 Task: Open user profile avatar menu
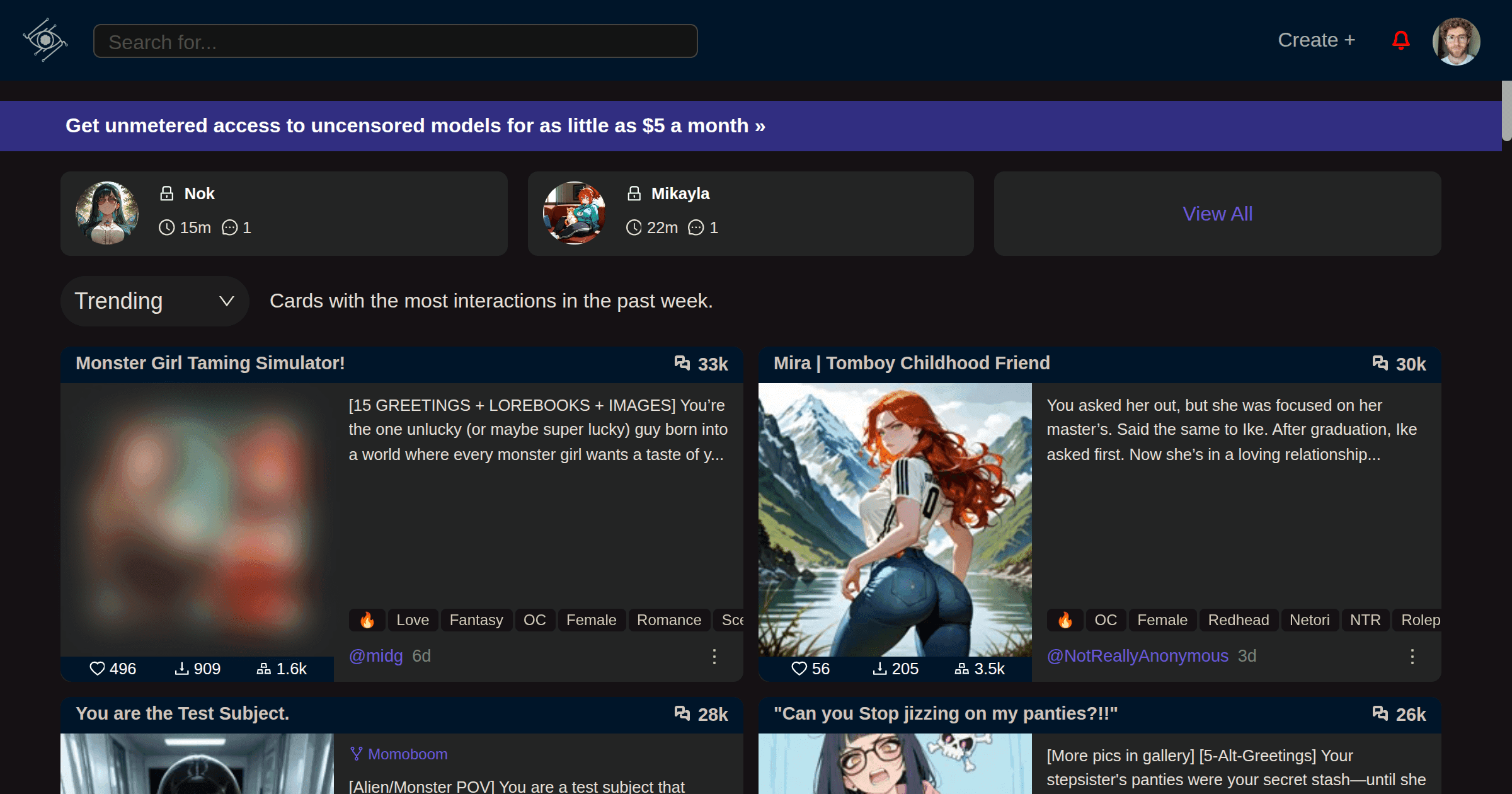(x=1456, y=41)
